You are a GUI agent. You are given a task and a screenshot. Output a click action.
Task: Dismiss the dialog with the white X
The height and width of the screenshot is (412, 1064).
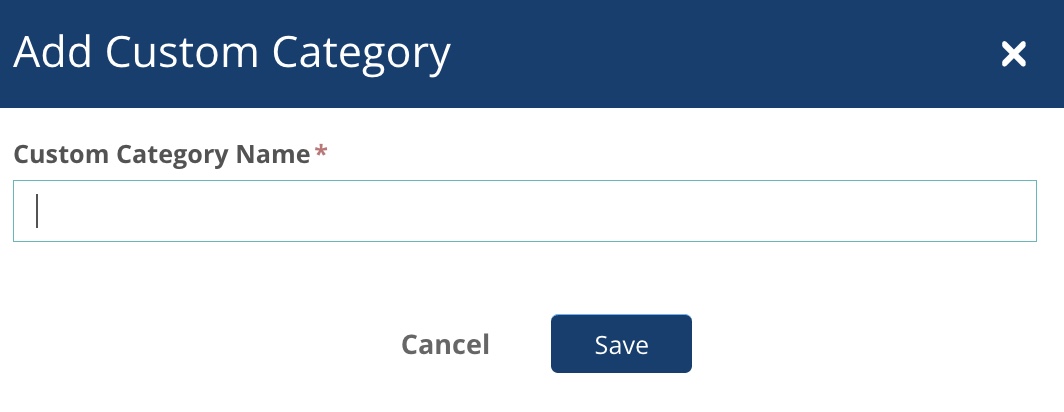click(x=1014, y=54)
